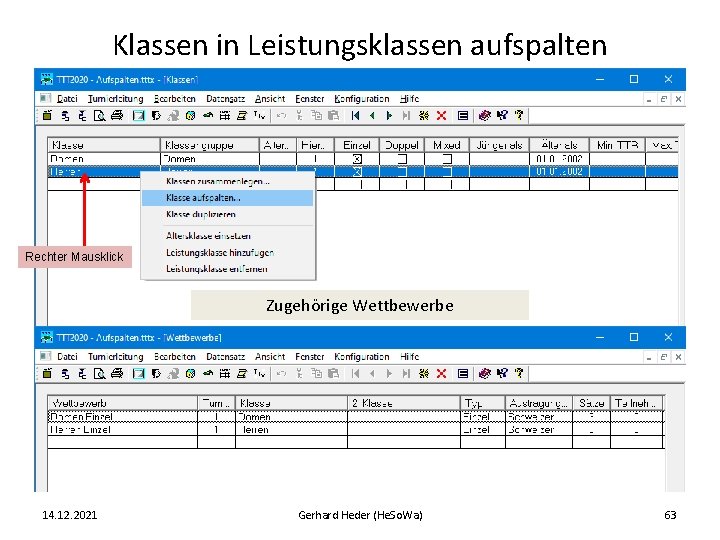The height and width of the screenshot is (540, 720).
Task: Click the yellow question mark help icon in Klassen toolbar
Action: pos(519,116)
